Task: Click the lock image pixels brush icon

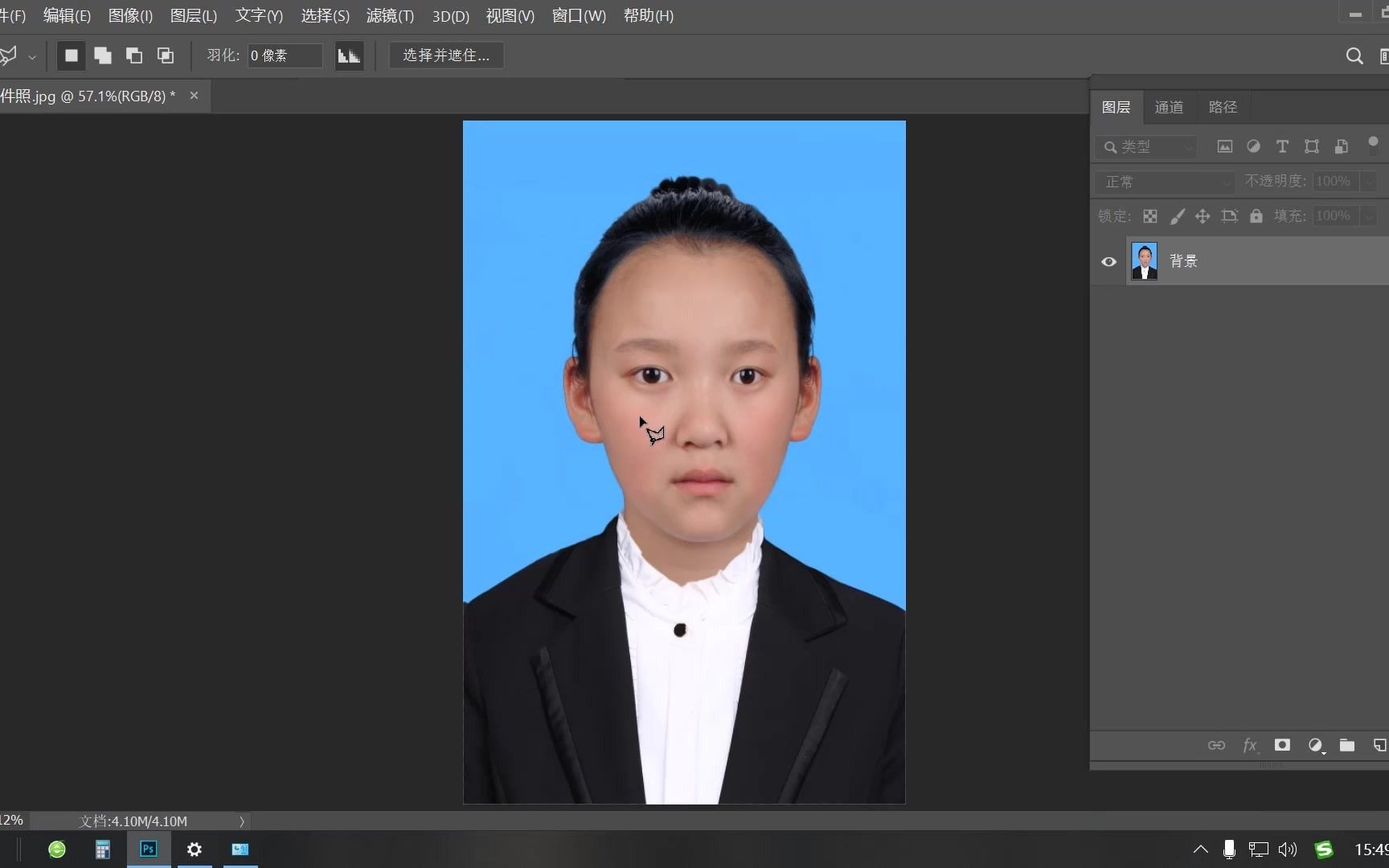Action: (x=1177, y=216)
